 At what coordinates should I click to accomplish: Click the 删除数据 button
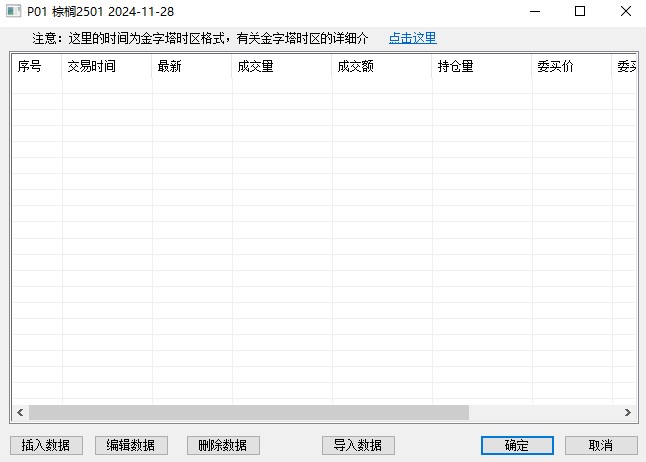coord(223,446)
